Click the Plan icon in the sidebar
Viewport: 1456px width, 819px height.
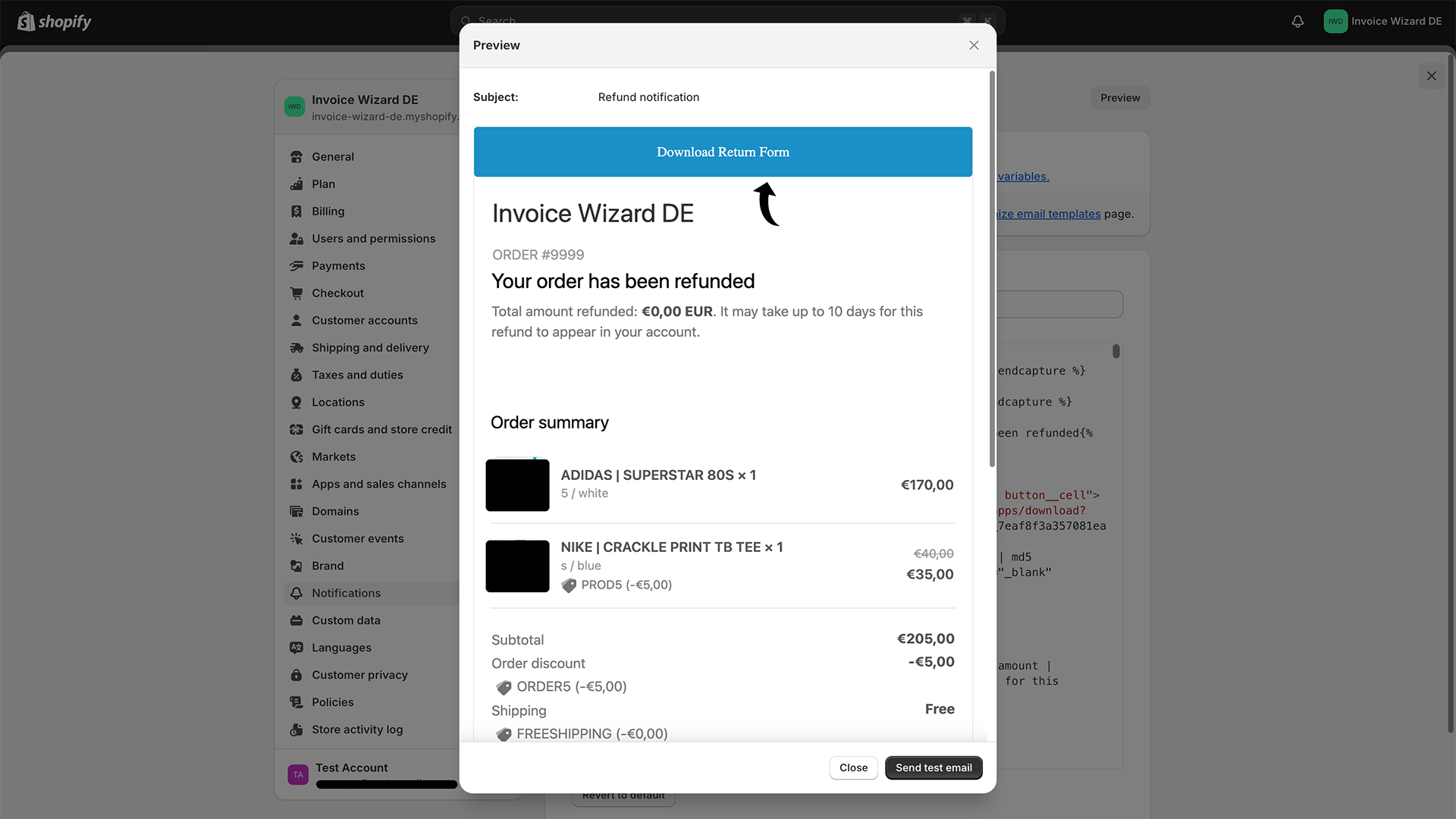(x=297, y=184)
